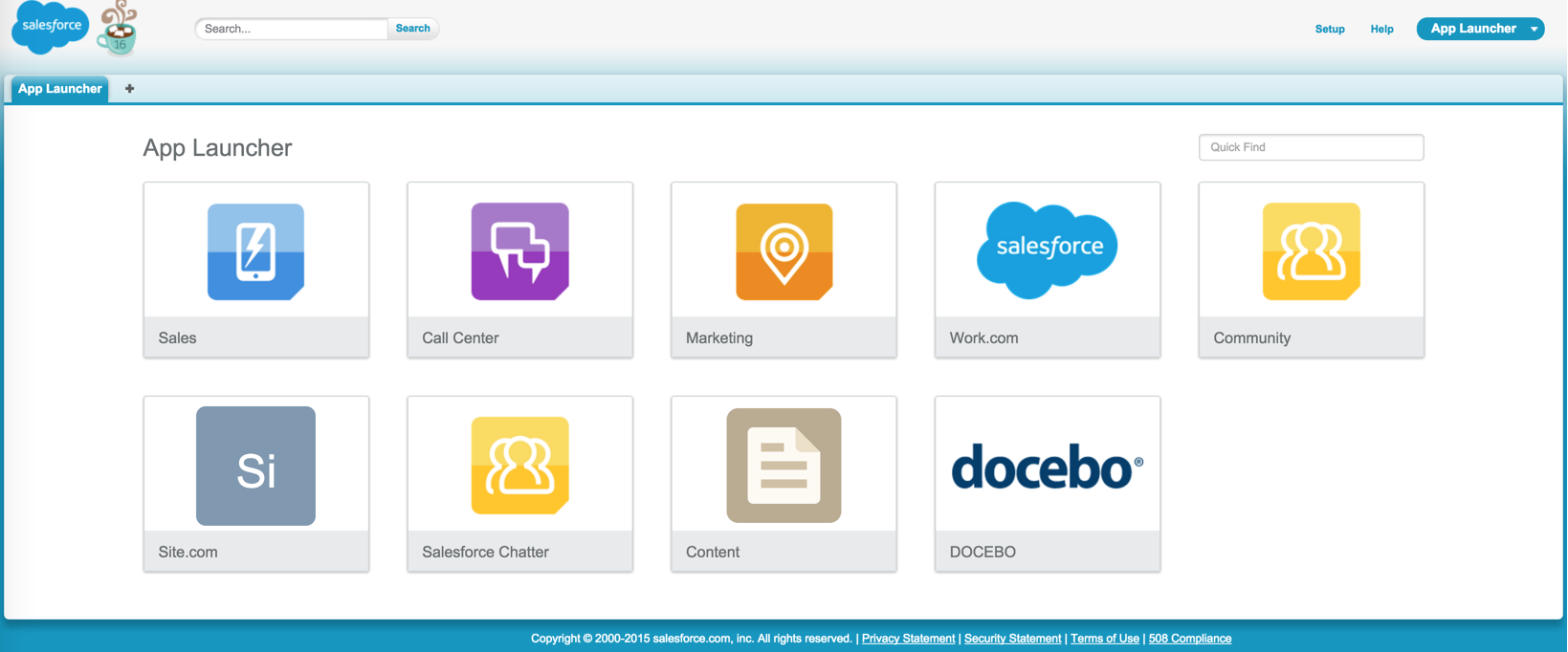
Task: Open the Privacy Statement footer link
Action: pyautogui.click(x=908, y=639)
